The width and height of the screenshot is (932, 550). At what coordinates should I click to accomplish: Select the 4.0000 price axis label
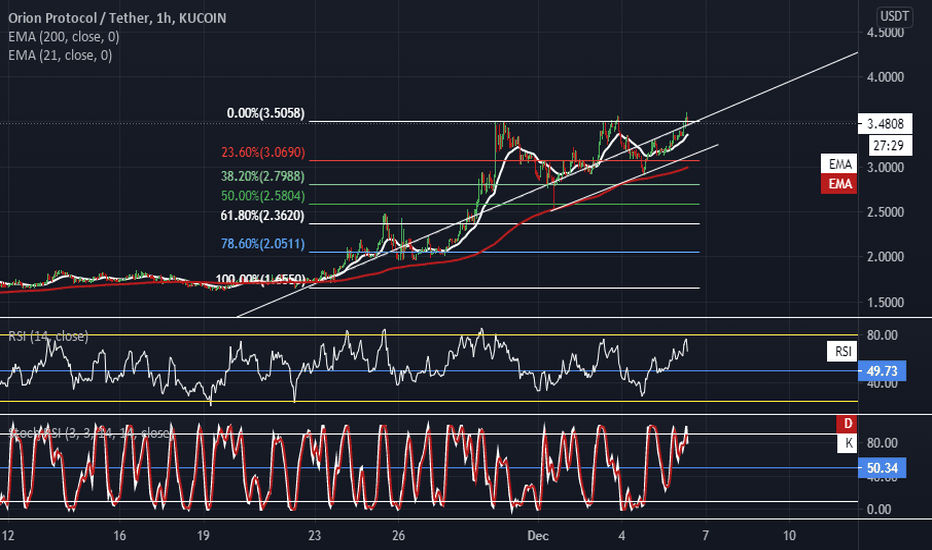[x=885, y=77]
